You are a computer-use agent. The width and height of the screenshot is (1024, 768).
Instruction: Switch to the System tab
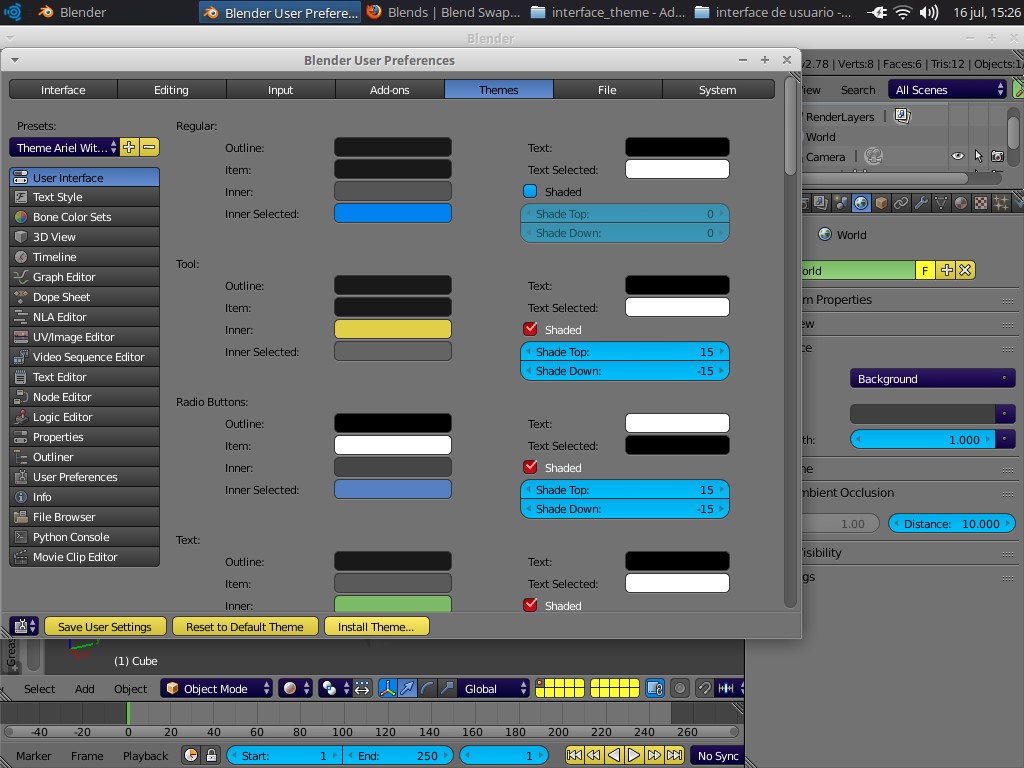tap(717, 89)
